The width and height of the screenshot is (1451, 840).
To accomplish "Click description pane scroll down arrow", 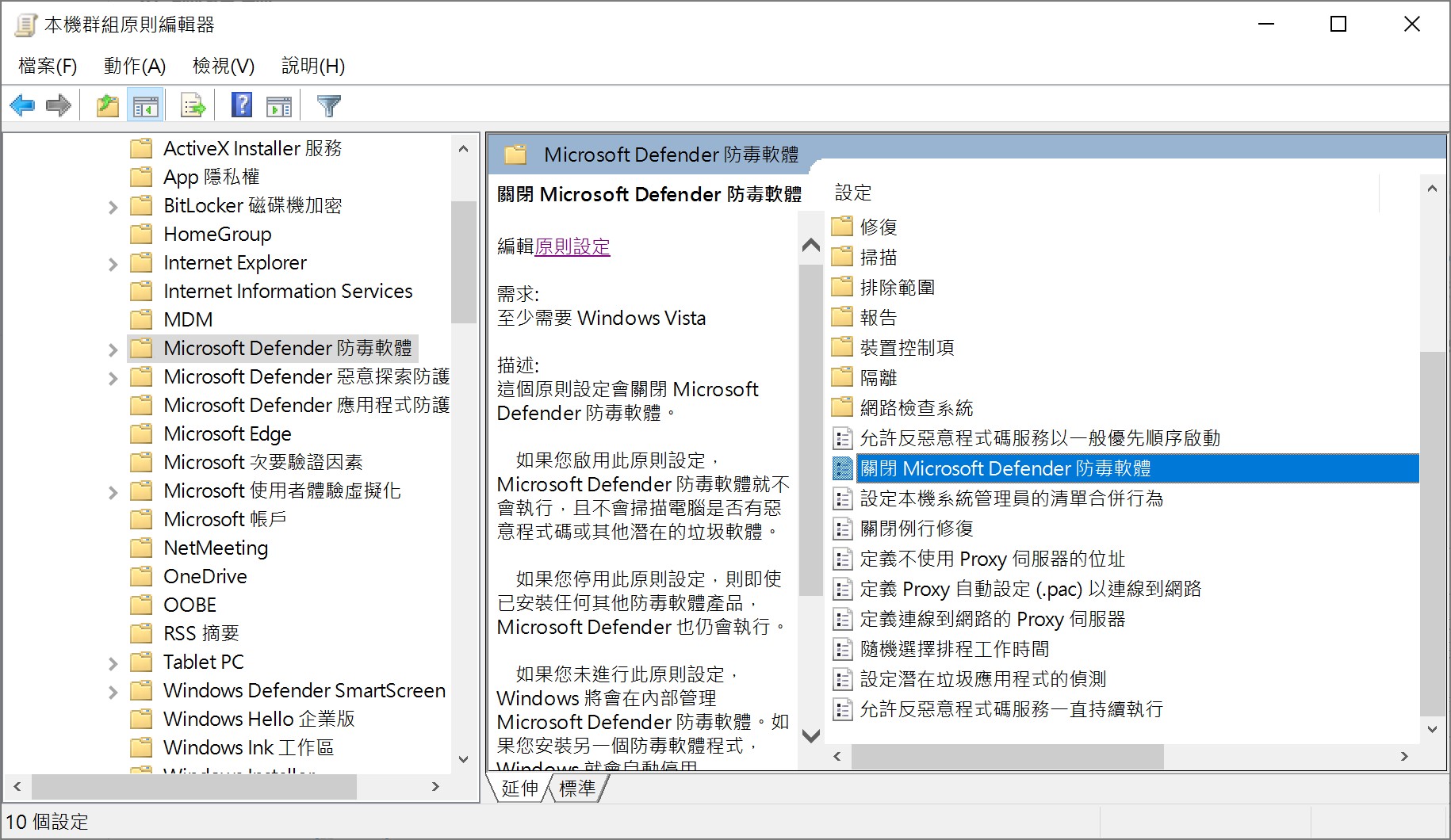I will [x=811, y=735].
